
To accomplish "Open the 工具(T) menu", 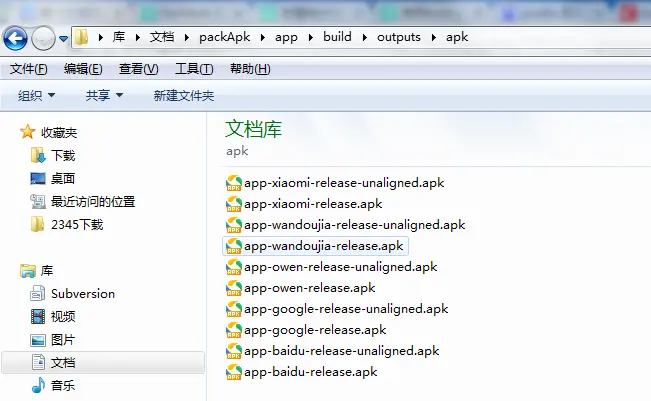I will 194,69.
